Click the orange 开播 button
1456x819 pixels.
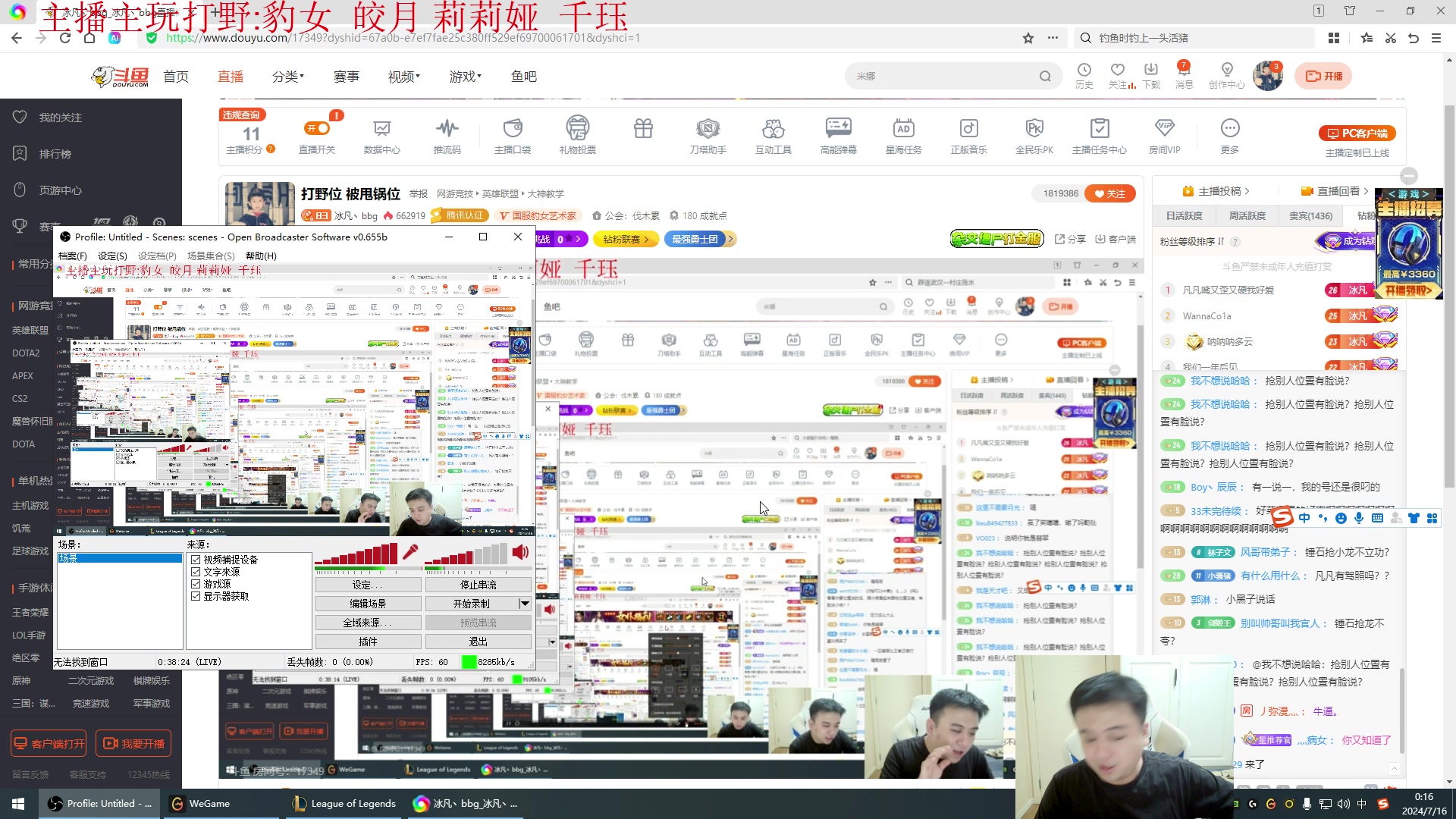pyautogui.click(x=1323, y=76)
